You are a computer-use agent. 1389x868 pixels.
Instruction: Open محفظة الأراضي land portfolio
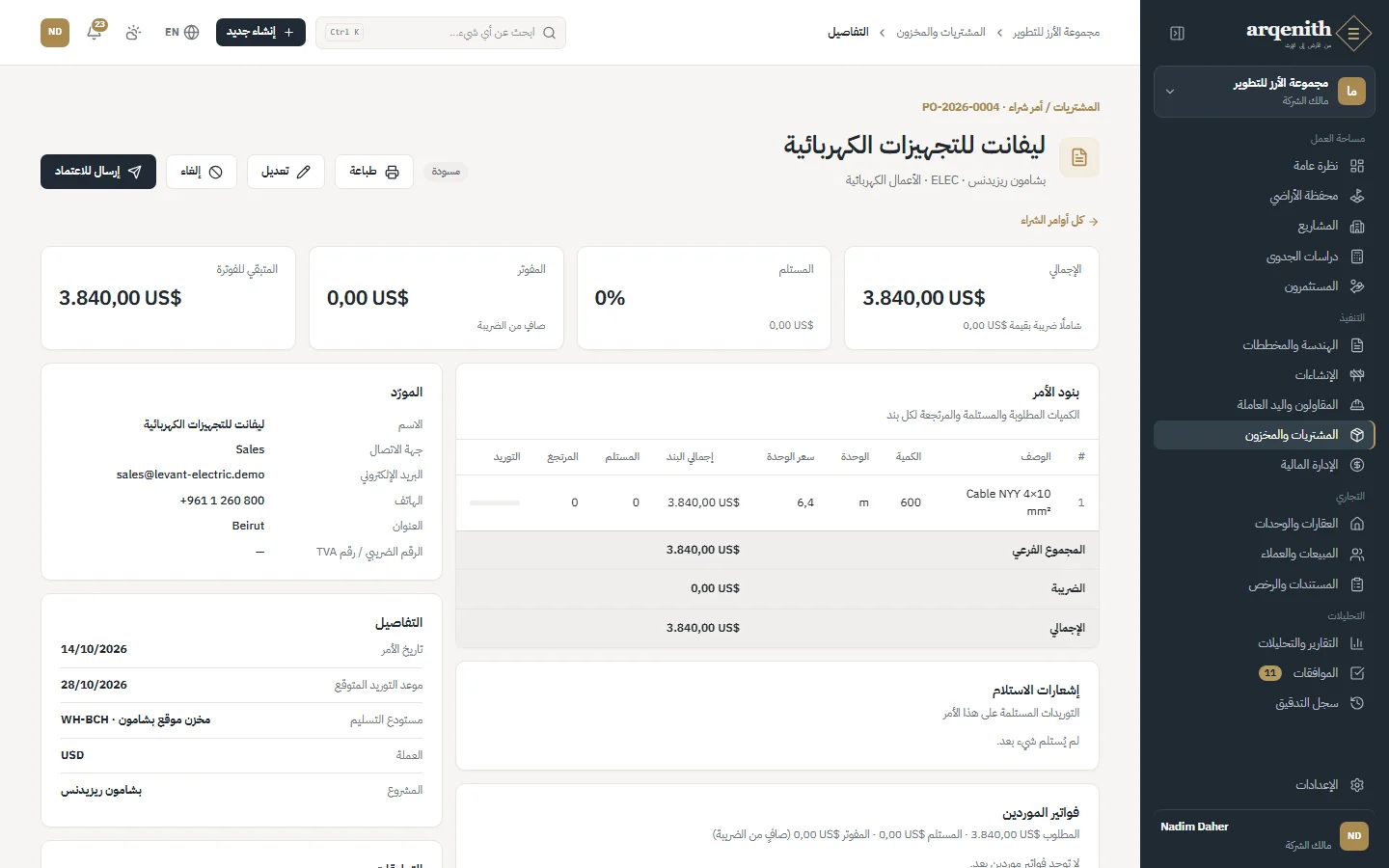click(x=1265, y=196)
